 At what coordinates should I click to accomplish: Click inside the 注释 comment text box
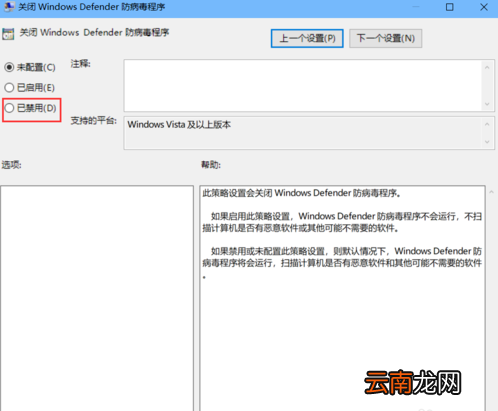303,86
